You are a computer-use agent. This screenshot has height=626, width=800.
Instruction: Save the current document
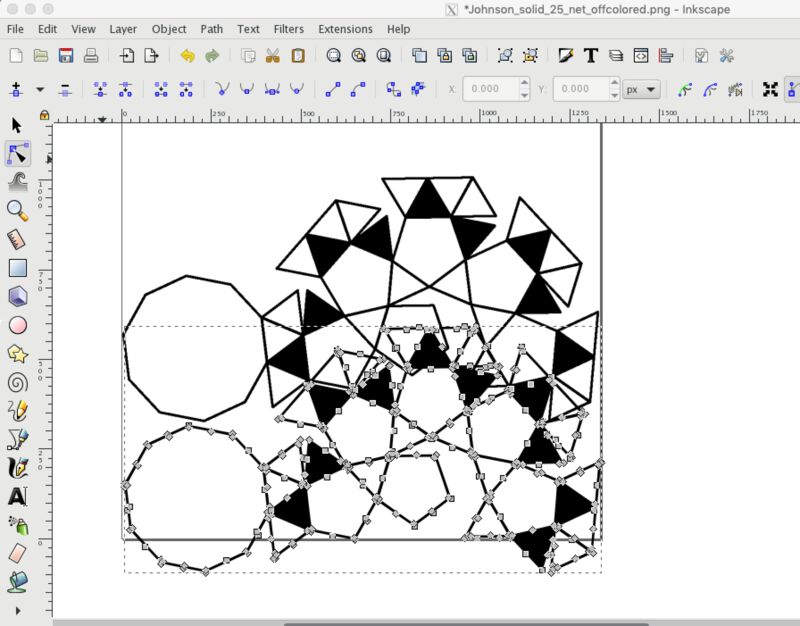point(66,56)
